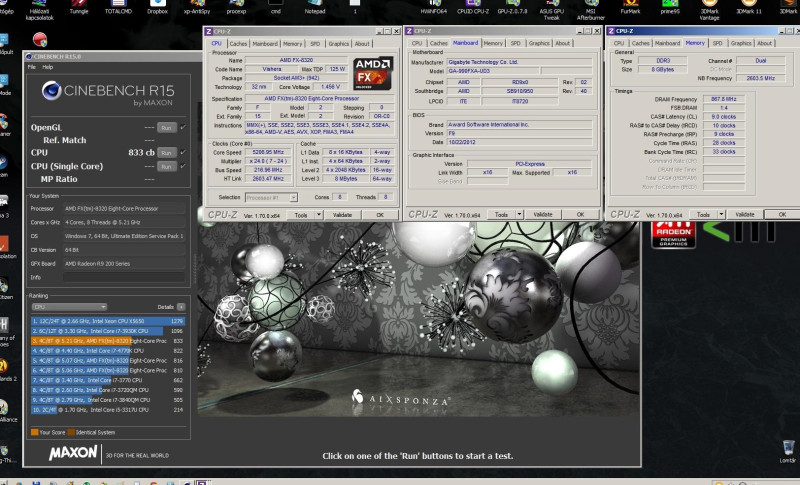Viewport: 800px width, 485px height.
Task: Click the 833 cb CPU score
Action: pyautogui.click(x=141, y=152)
